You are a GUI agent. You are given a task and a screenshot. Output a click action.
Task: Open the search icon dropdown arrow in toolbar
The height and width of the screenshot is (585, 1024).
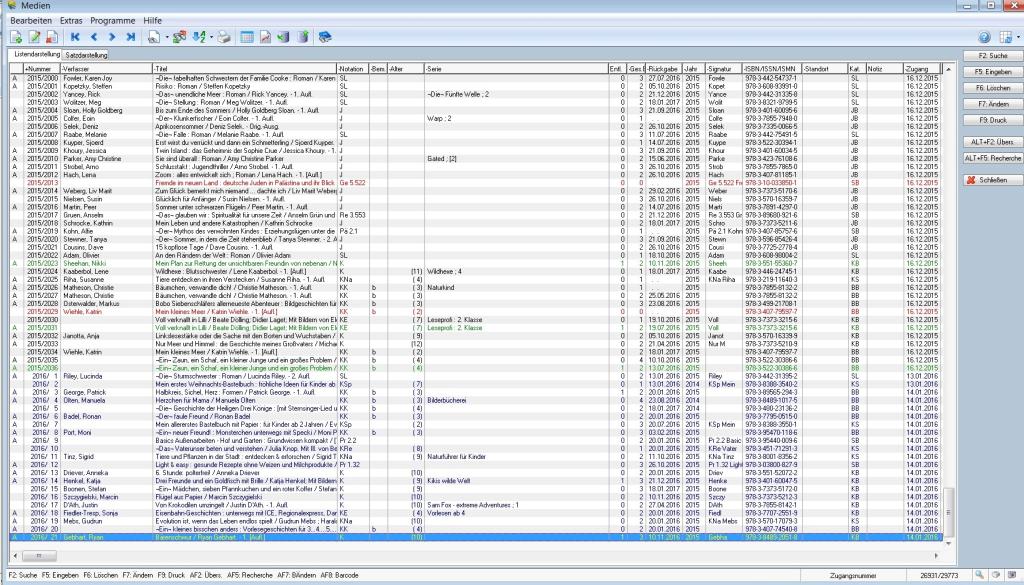(166, 37)
